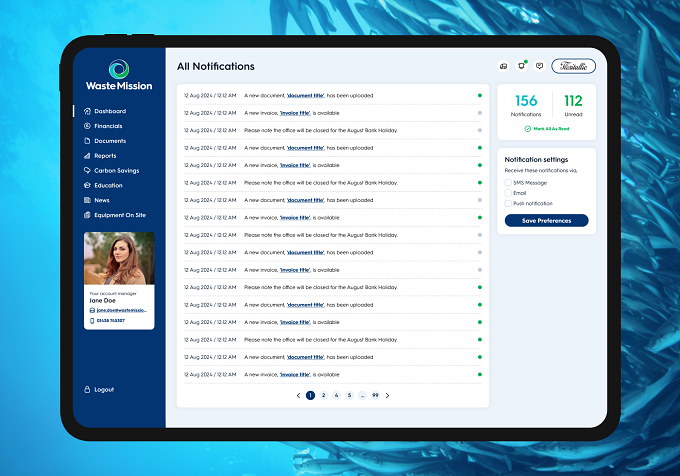This screenshot has height=476, width=680.
Task: Check the Push notification box
Action: (x=508, y=203)
